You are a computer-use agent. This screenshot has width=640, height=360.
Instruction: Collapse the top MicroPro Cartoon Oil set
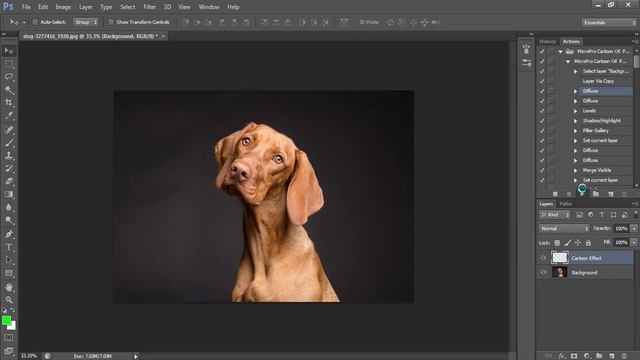tap(560, 52)
